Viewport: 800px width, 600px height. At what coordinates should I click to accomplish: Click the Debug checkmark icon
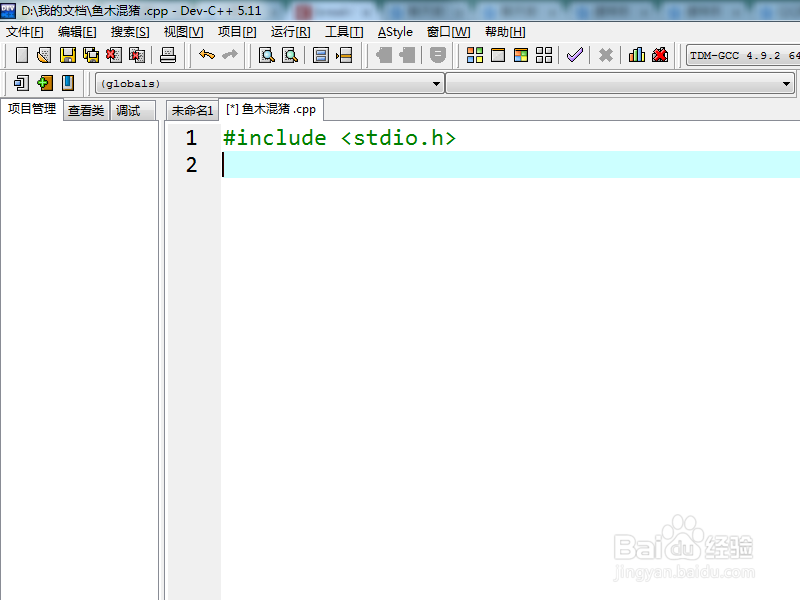coord(574,55)
